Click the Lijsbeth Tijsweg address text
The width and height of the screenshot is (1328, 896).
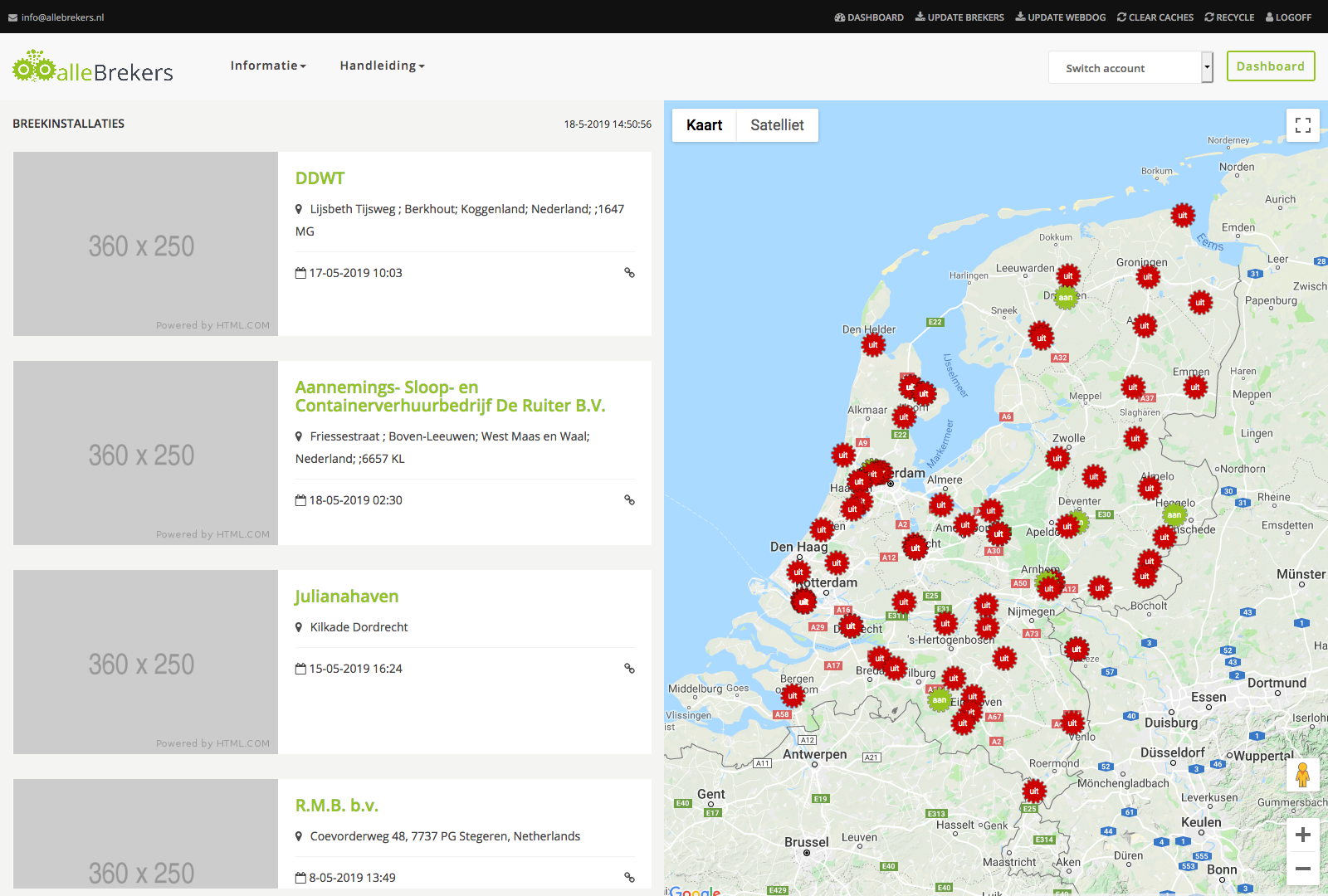pyautogui.click(x=460, y=220)
